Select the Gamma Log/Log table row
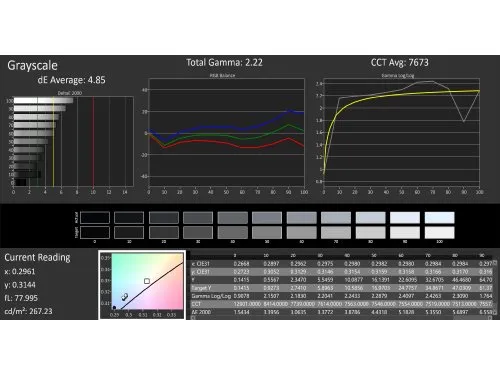 (342, 296)
